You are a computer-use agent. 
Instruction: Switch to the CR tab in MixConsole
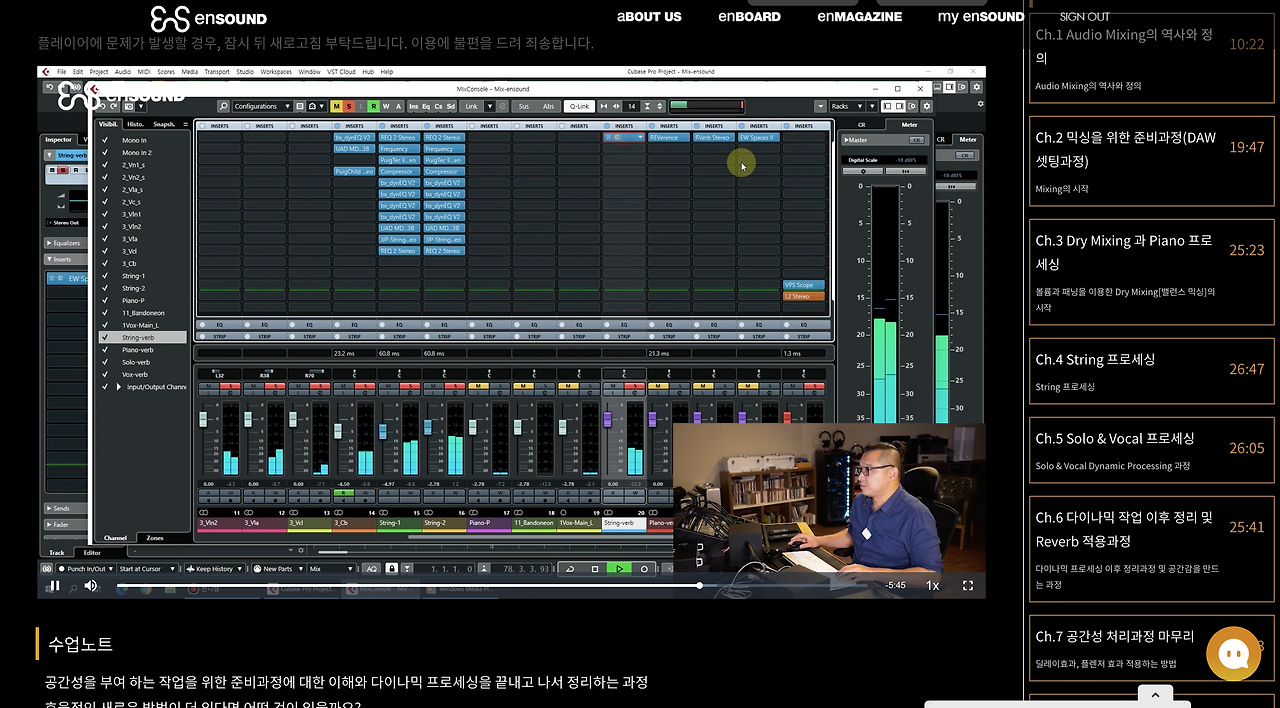(x=861, y=125)
